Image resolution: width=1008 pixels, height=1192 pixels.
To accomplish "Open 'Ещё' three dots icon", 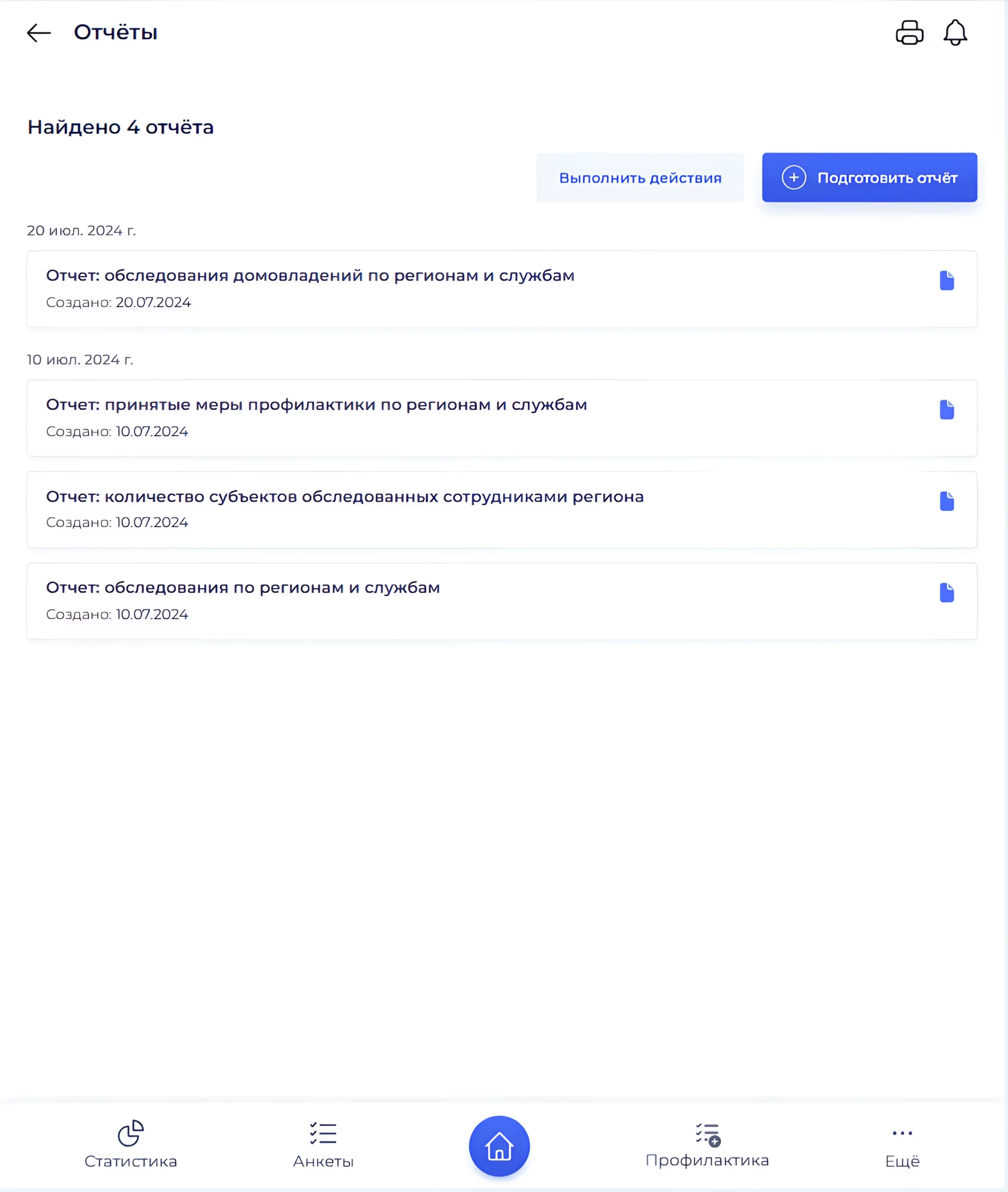I will (902, 1132).
